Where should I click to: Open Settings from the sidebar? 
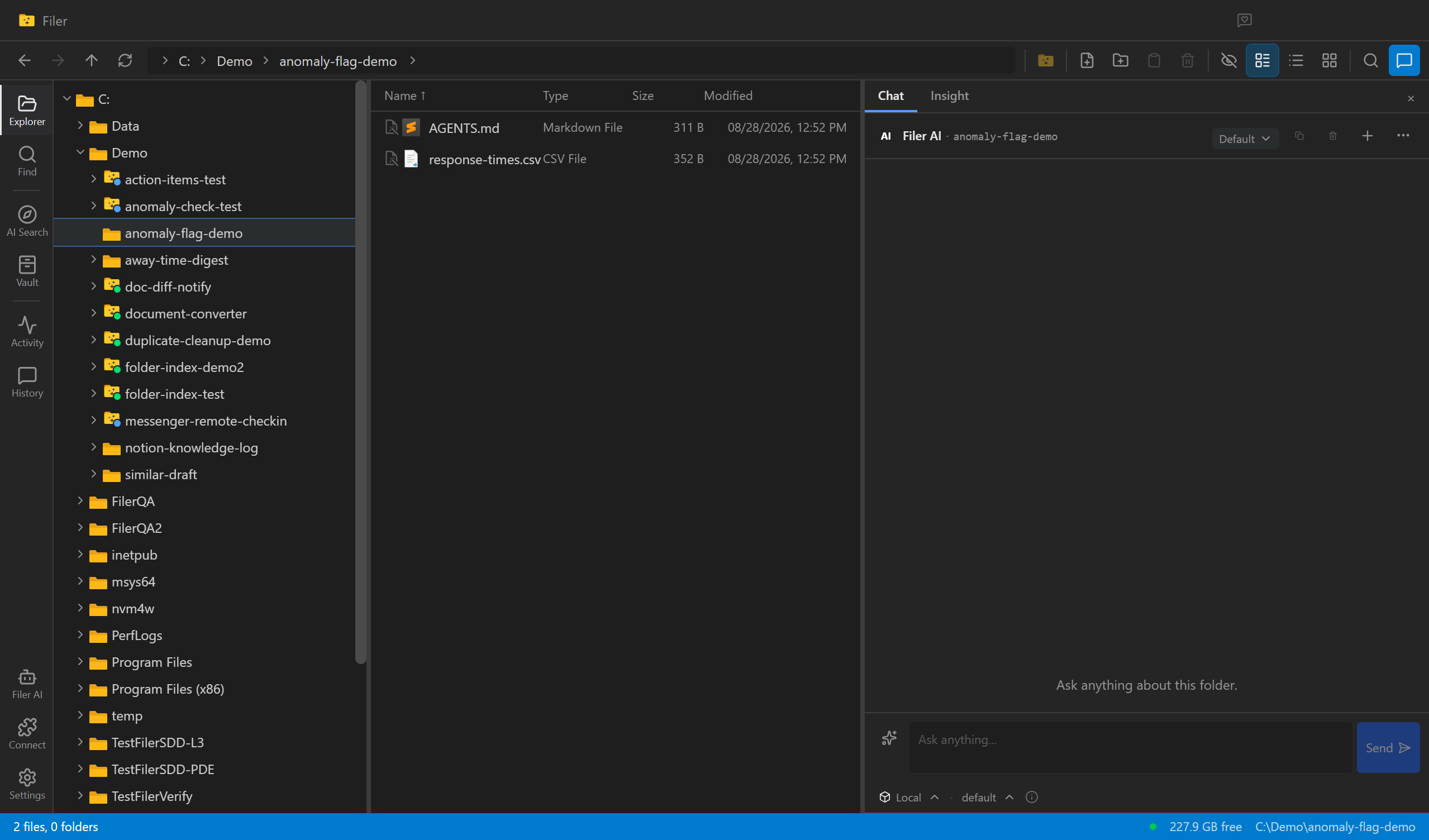pos(27,785)
